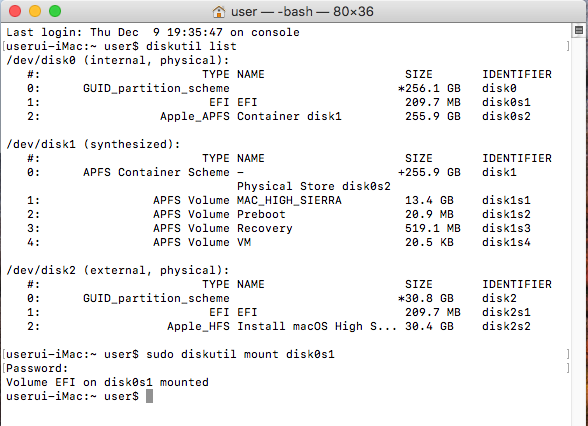
Task: Click the terminal cursor at the last prompt
Action: (149, 396)
